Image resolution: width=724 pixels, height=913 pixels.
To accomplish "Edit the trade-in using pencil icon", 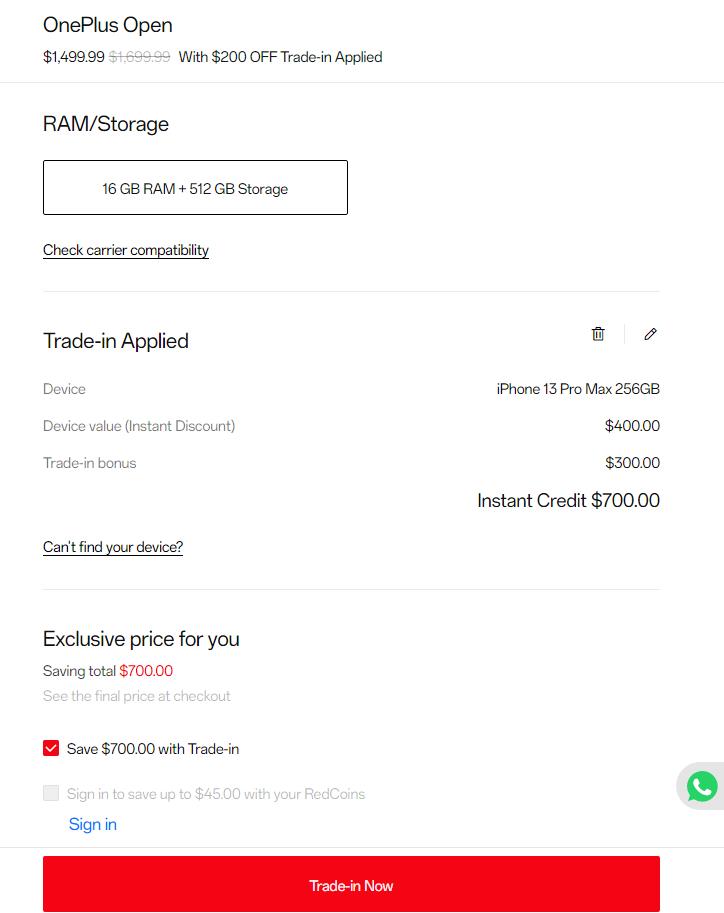I will [650, 334].
